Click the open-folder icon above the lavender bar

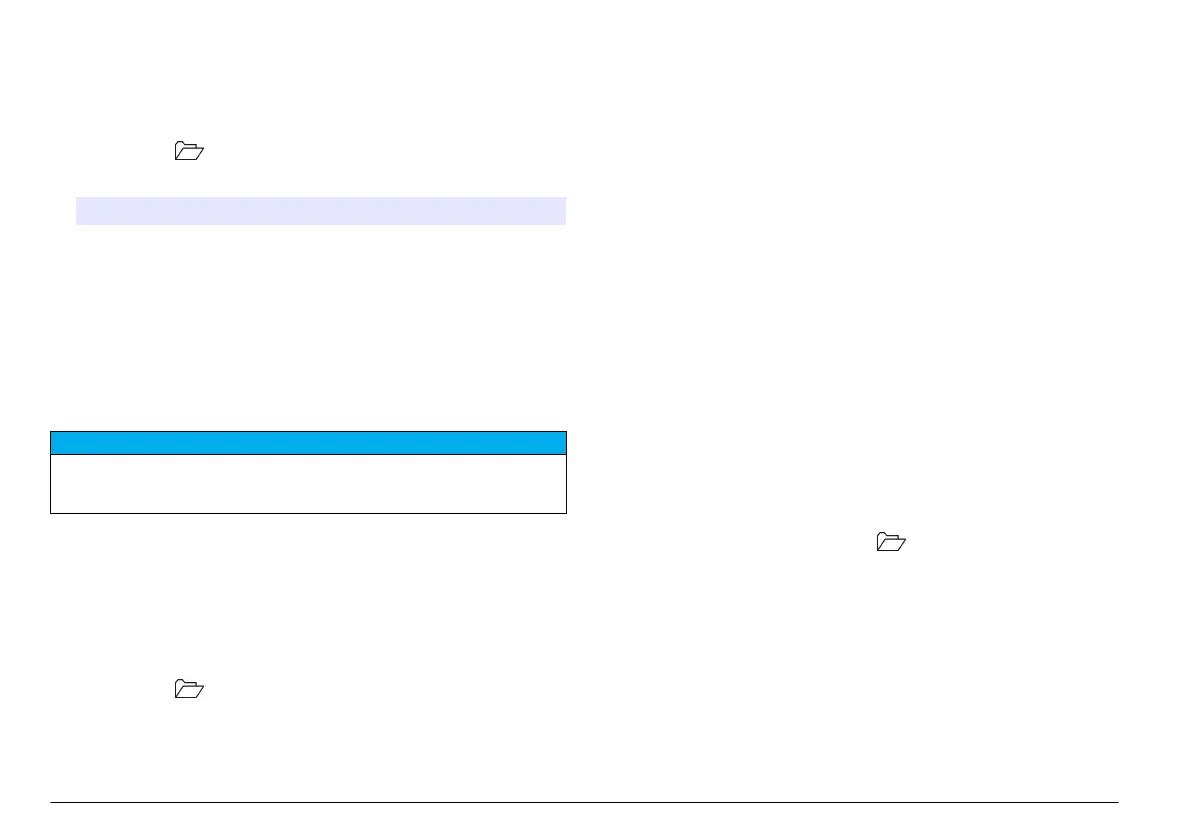(189, 150)
